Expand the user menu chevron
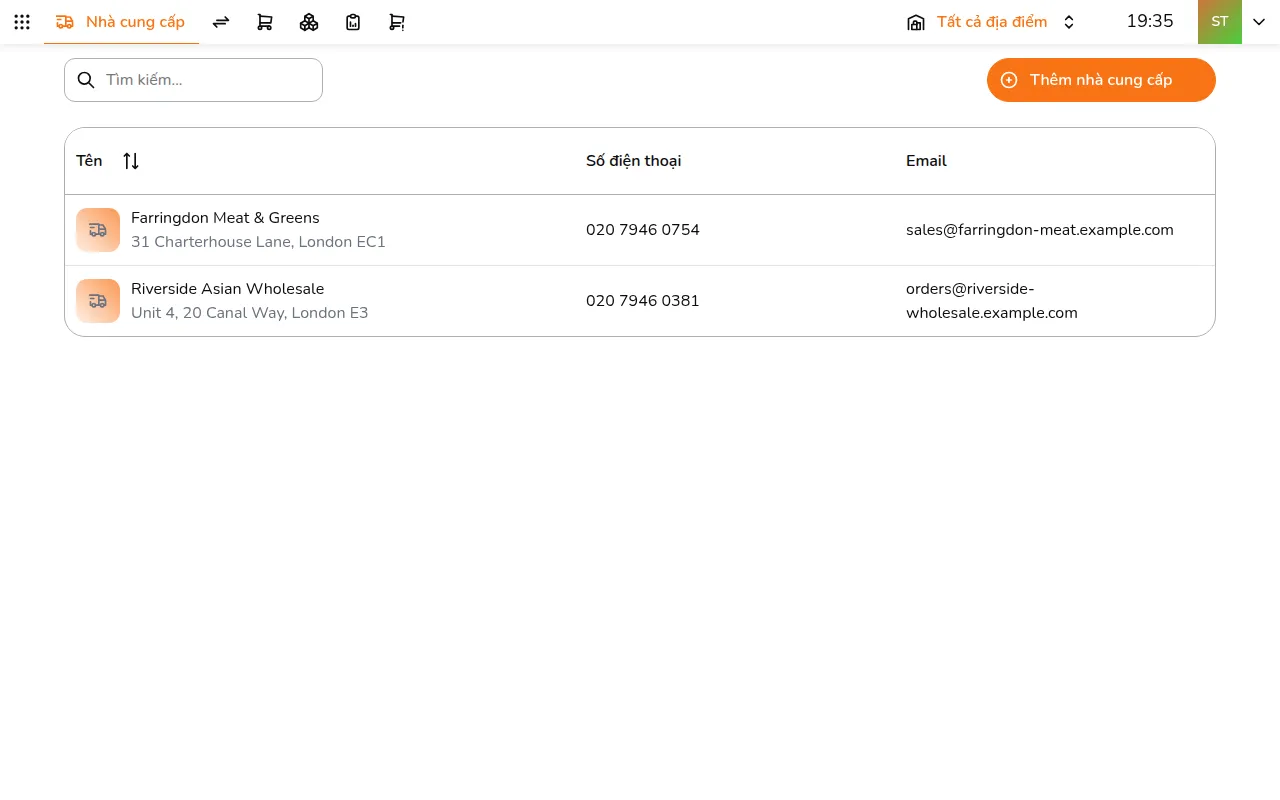 point(1259,22)
